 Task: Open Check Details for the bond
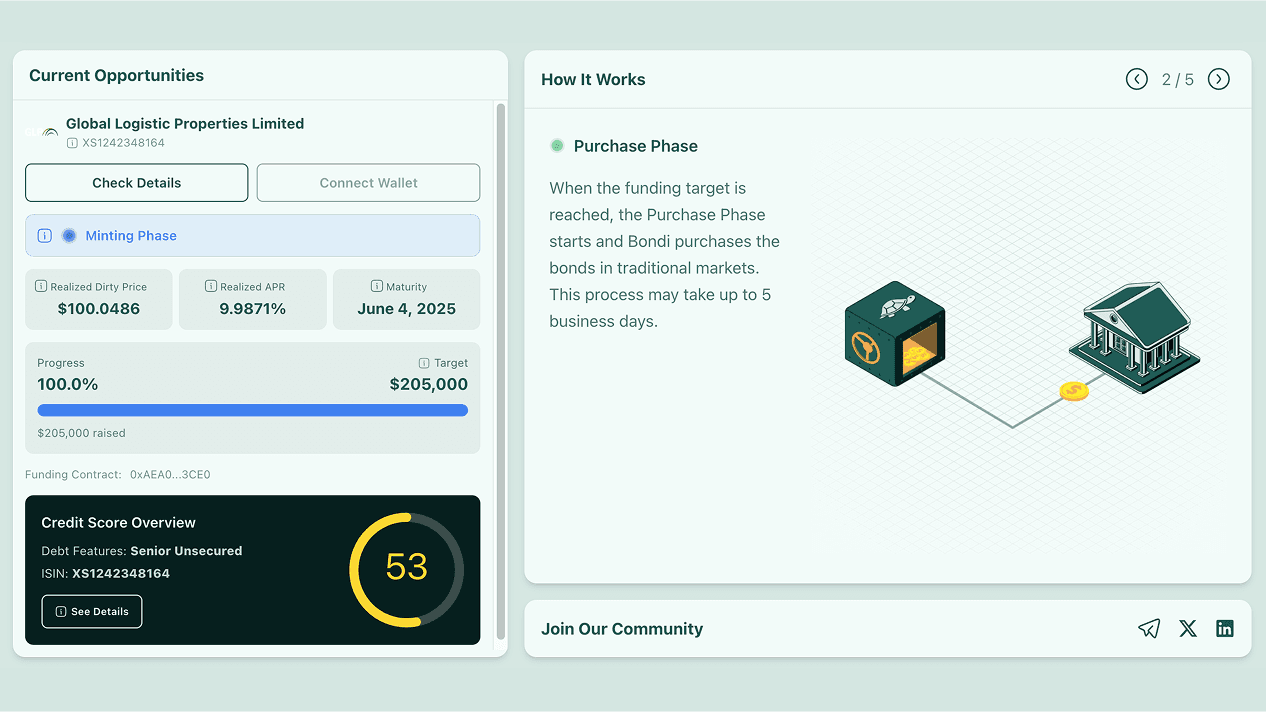[136, 183]
